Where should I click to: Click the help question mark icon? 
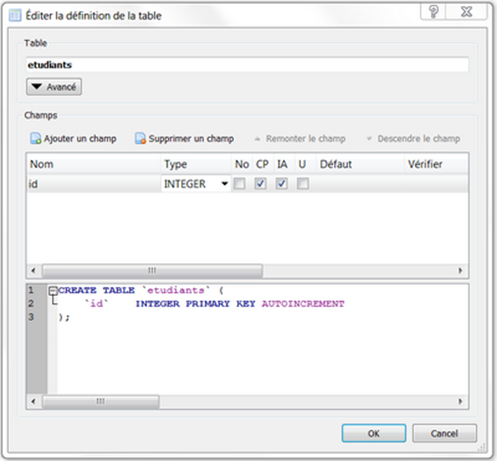[433, 12]
